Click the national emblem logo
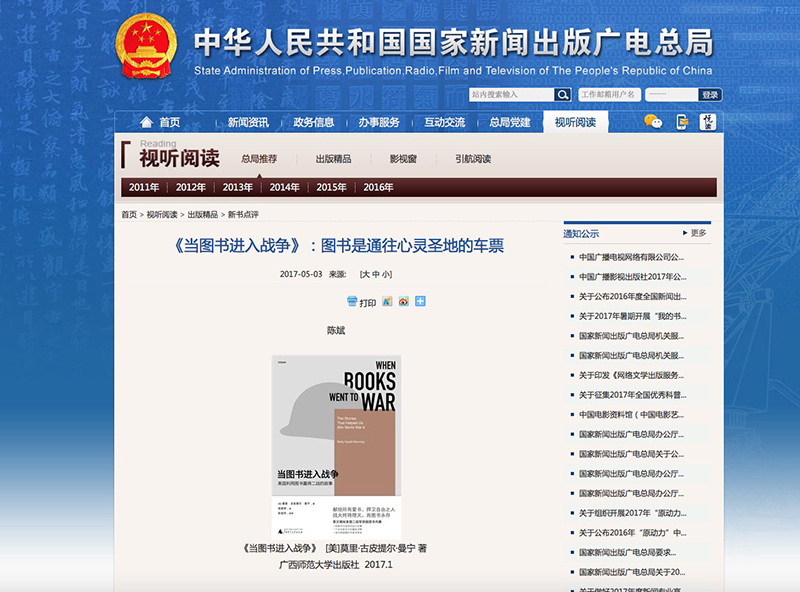Screen dimensions: 800x592 coord(146,46)
